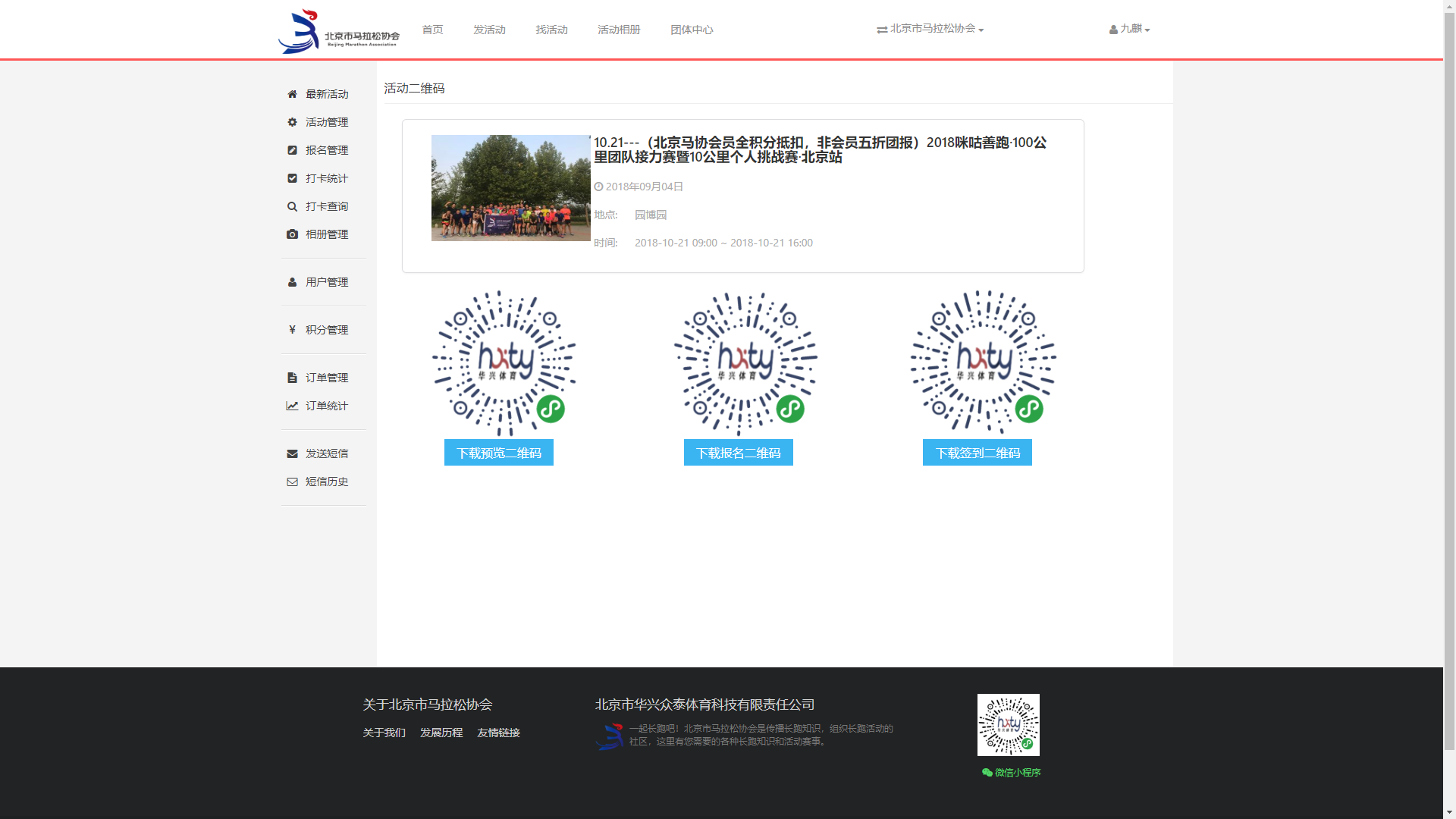The width and height of the screenshot is (1456, 819).
Task: Open the 发活动 nav item
Action: pyautogui.click(x=489, y=30)
